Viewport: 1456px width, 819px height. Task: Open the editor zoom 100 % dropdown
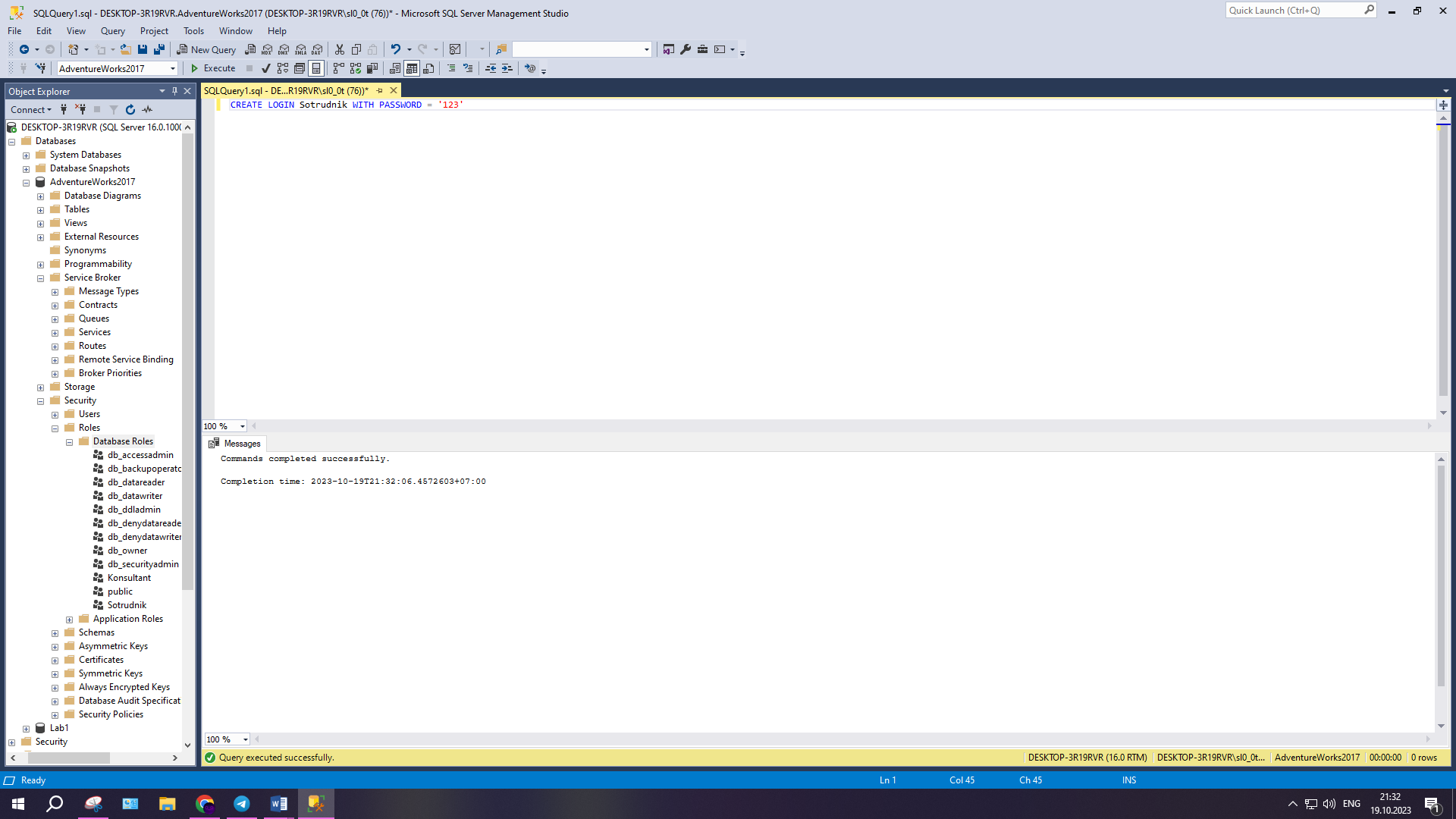click(243, 426)
